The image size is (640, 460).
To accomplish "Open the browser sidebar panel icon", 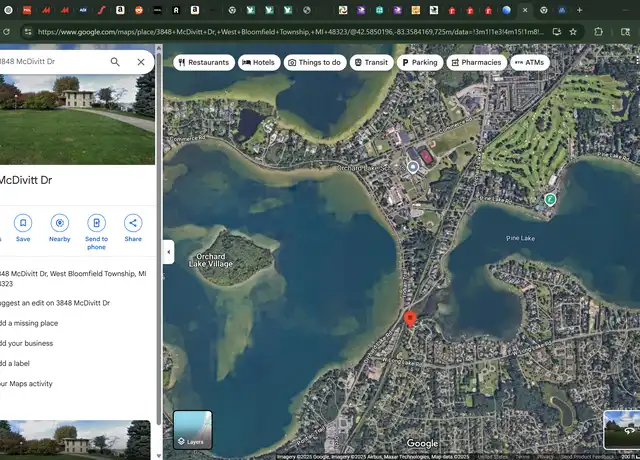I will pyautogui.click(x=625, y=31).
